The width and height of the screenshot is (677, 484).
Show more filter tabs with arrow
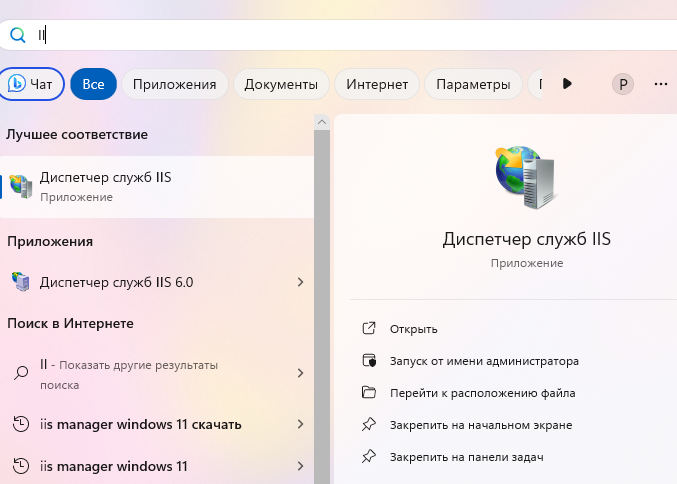(567, 84)
